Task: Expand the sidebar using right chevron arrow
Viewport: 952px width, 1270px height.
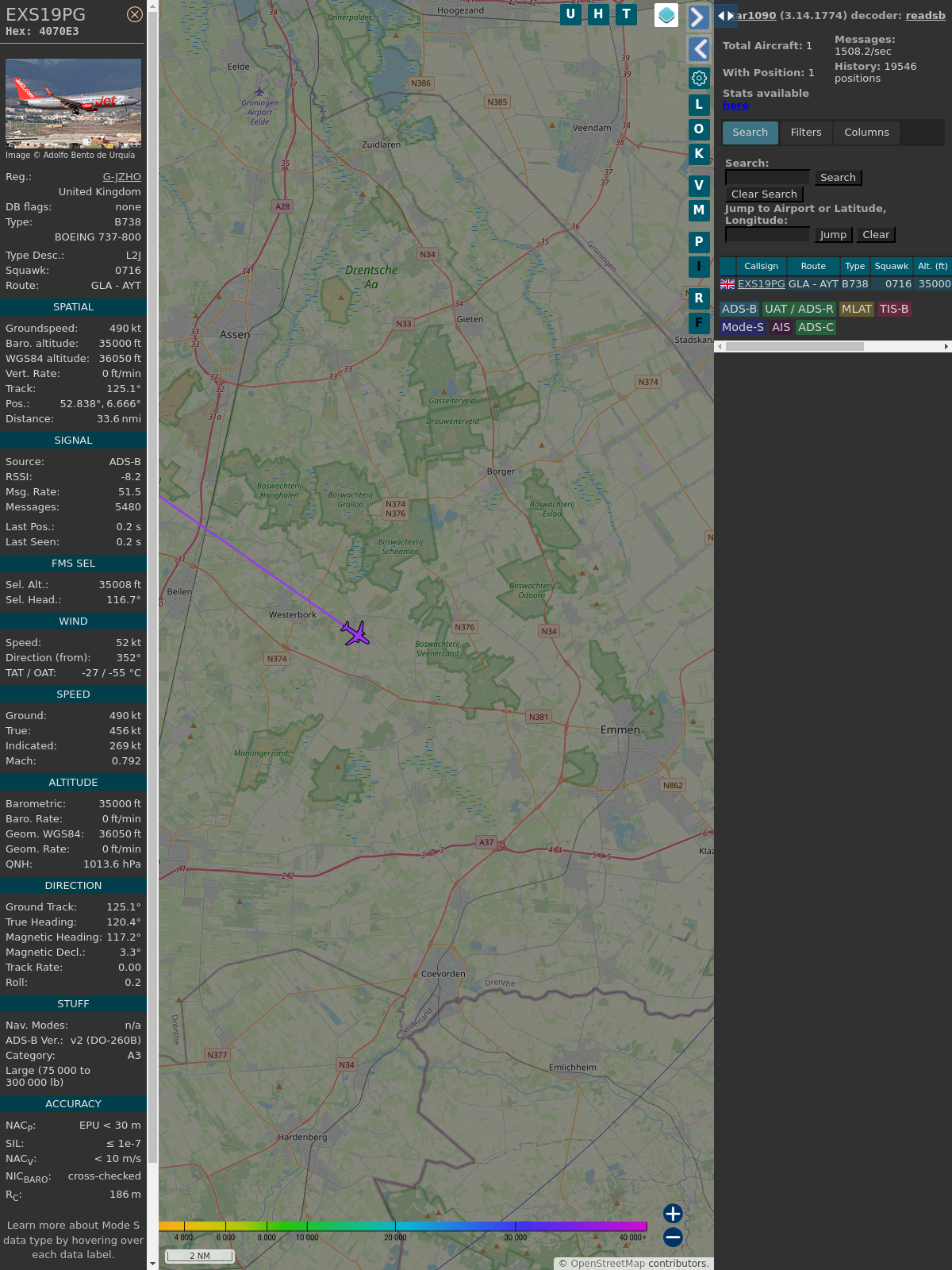Action: coord(698,17)
